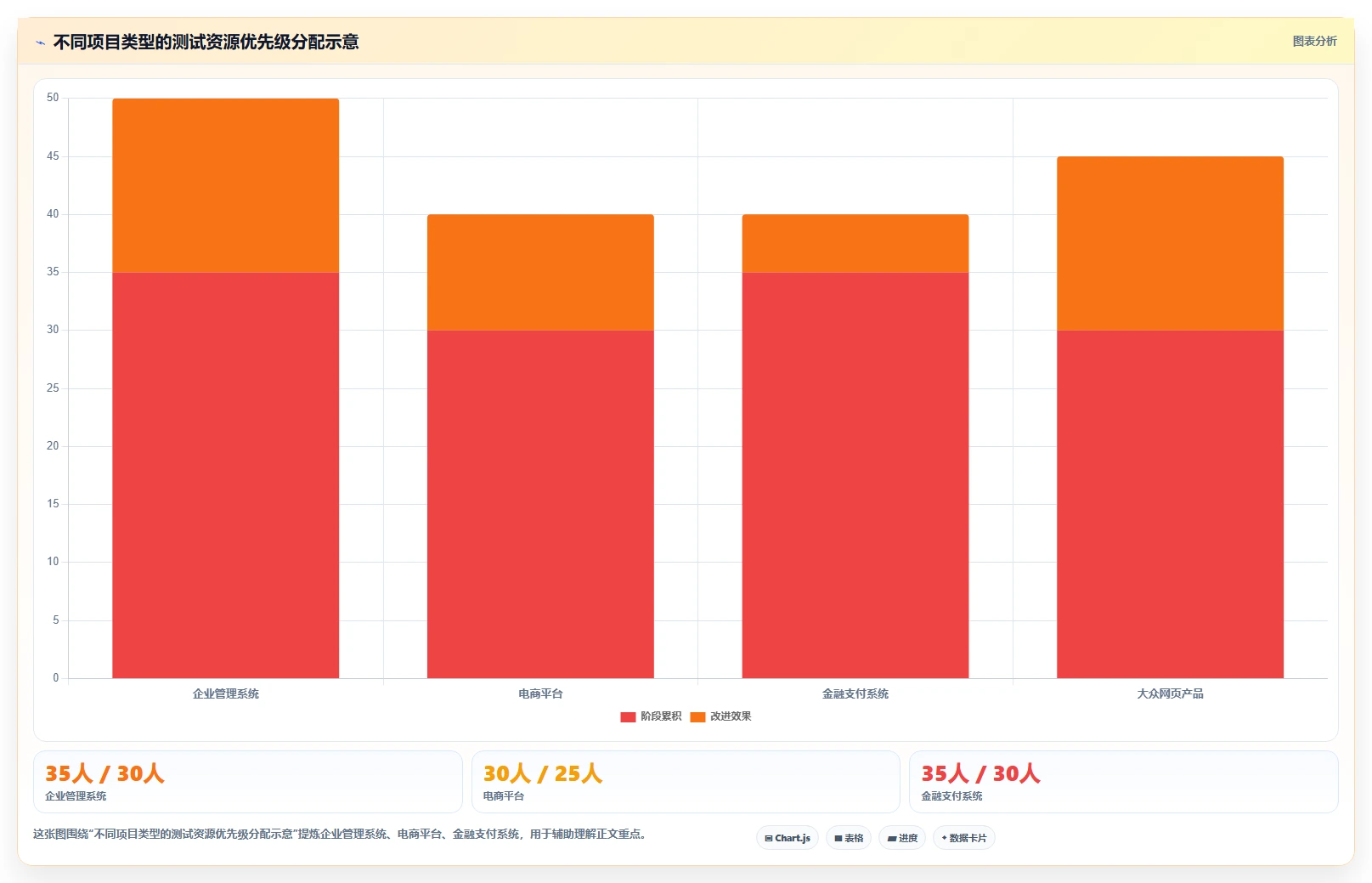The image size is (1372, 883).
Task: Click the red bar for 大众网页产品
Action: pos(1171,504)
